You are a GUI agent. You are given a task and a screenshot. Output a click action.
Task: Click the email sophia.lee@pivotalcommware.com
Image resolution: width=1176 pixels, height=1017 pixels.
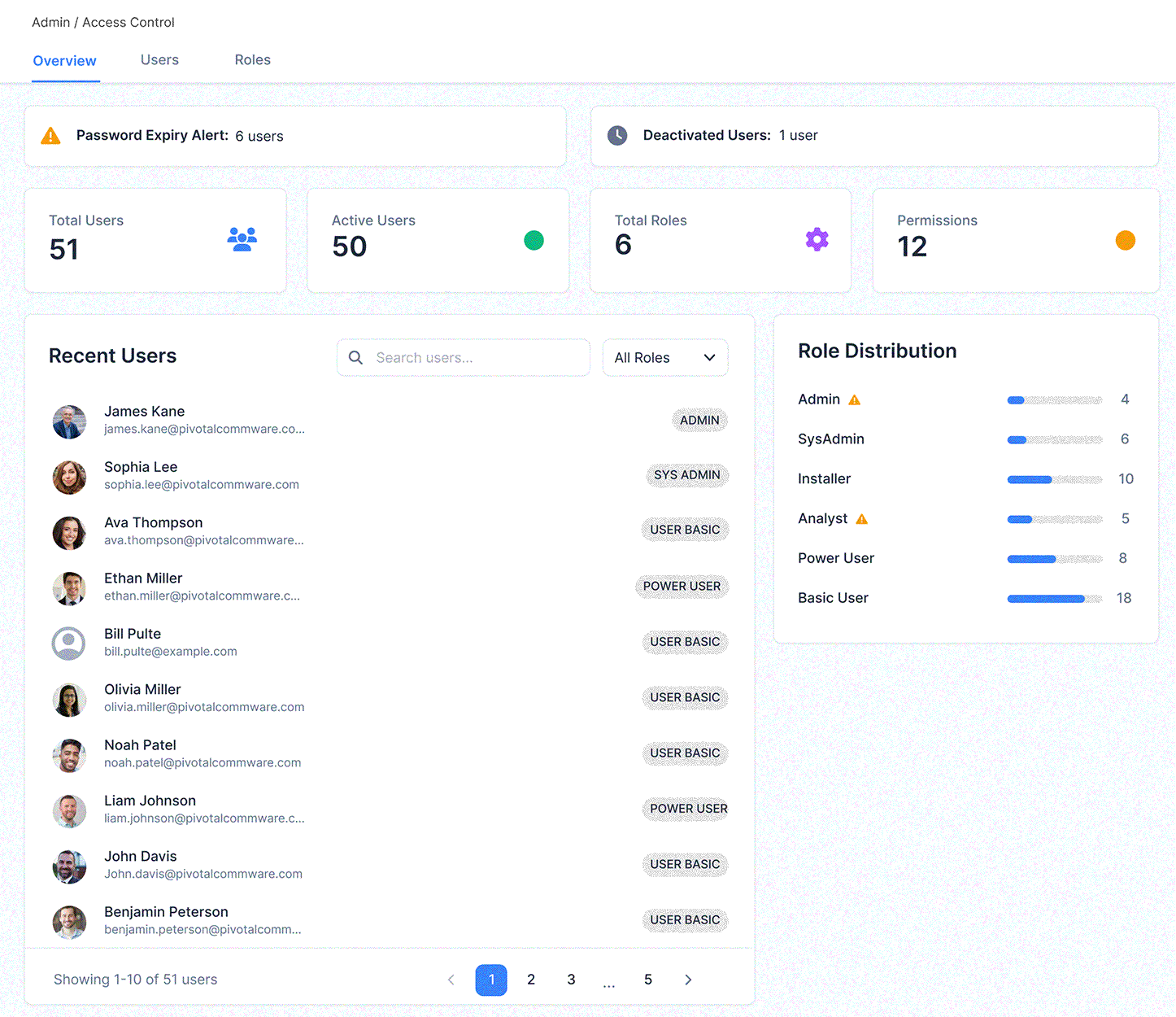click(x=202, y=485)
